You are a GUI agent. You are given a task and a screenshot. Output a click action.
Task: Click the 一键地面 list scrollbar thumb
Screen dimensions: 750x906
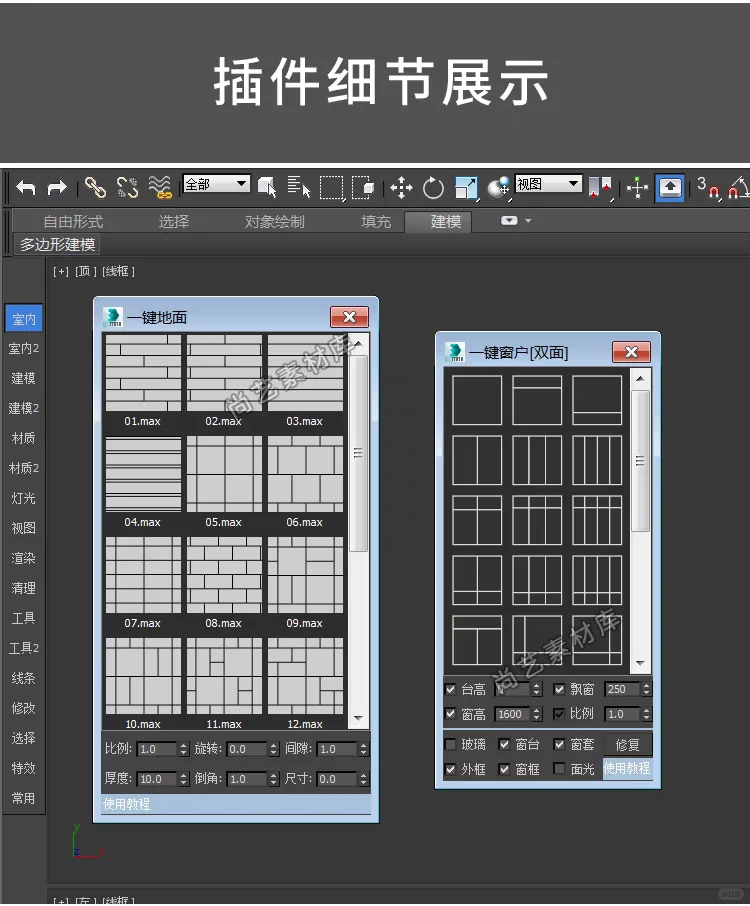358,453
